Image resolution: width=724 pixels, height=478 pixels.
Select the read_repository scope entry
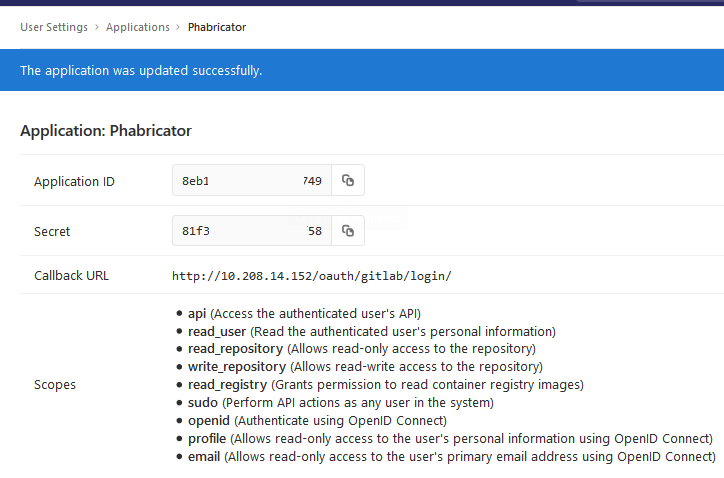click(x=362, y=349)
